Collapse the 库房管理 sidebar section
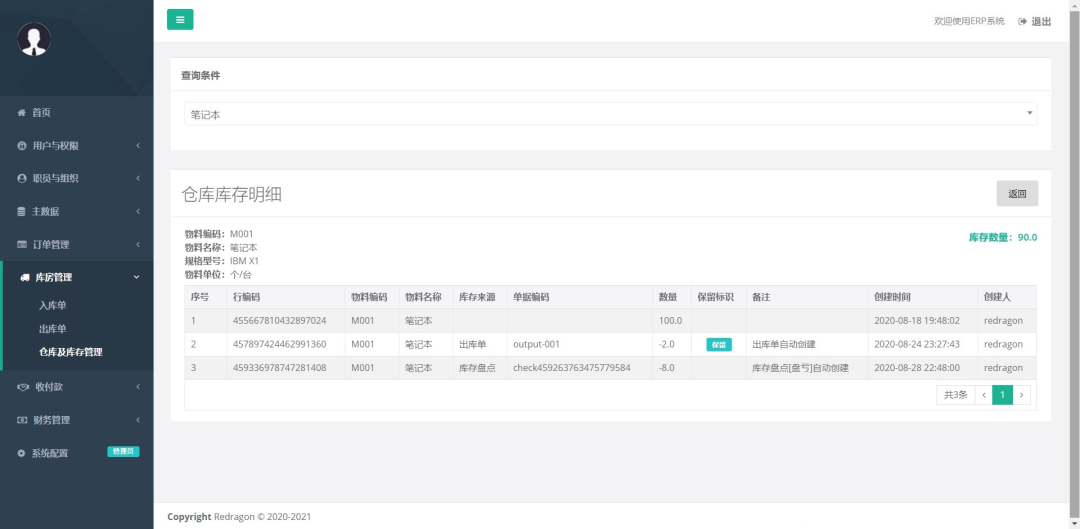The width and height of the screenshot is (1080, 529). click(76, 278)
